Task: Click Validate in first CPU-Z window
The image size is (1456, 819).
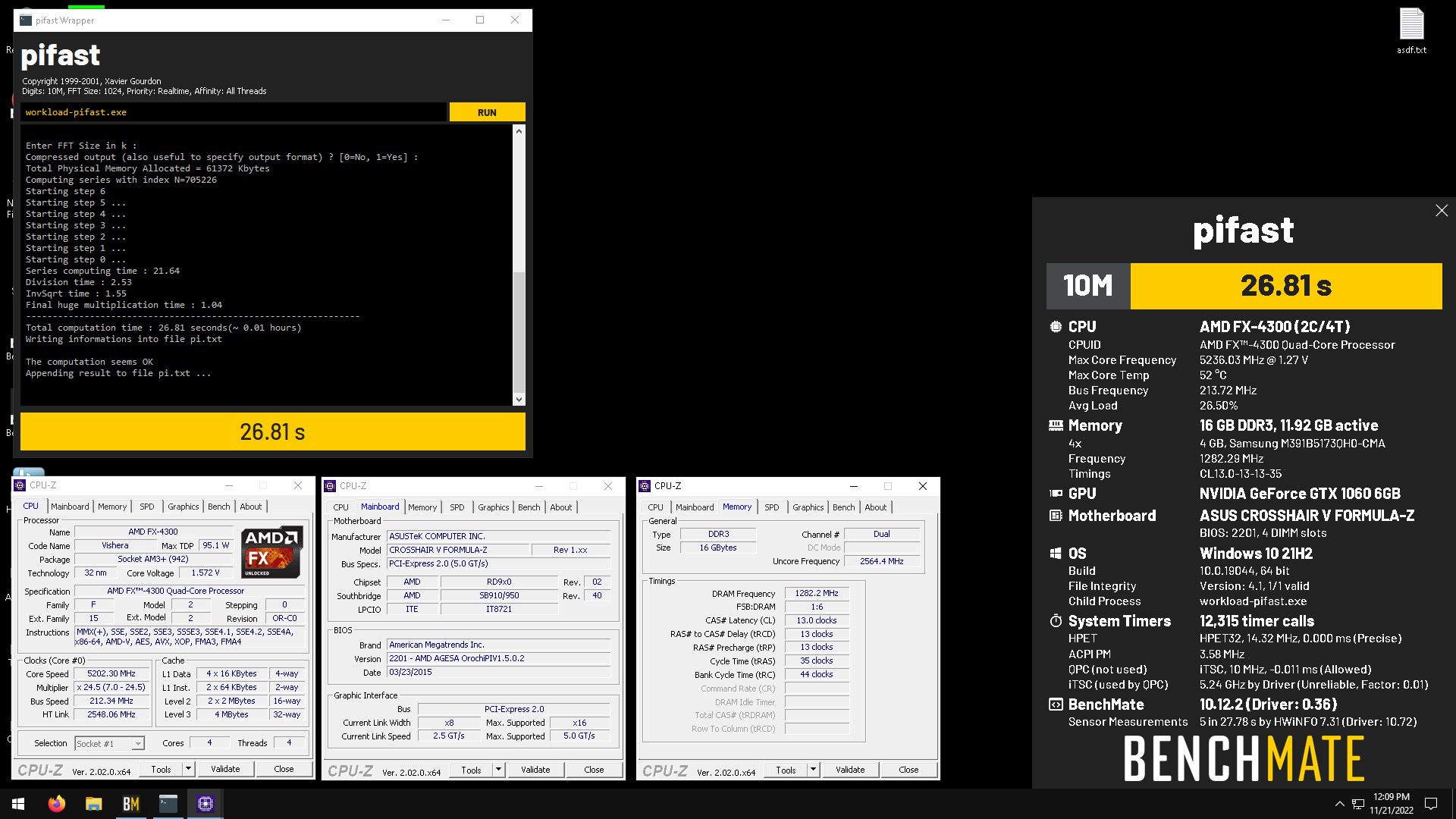Action: tap(225, 769)
